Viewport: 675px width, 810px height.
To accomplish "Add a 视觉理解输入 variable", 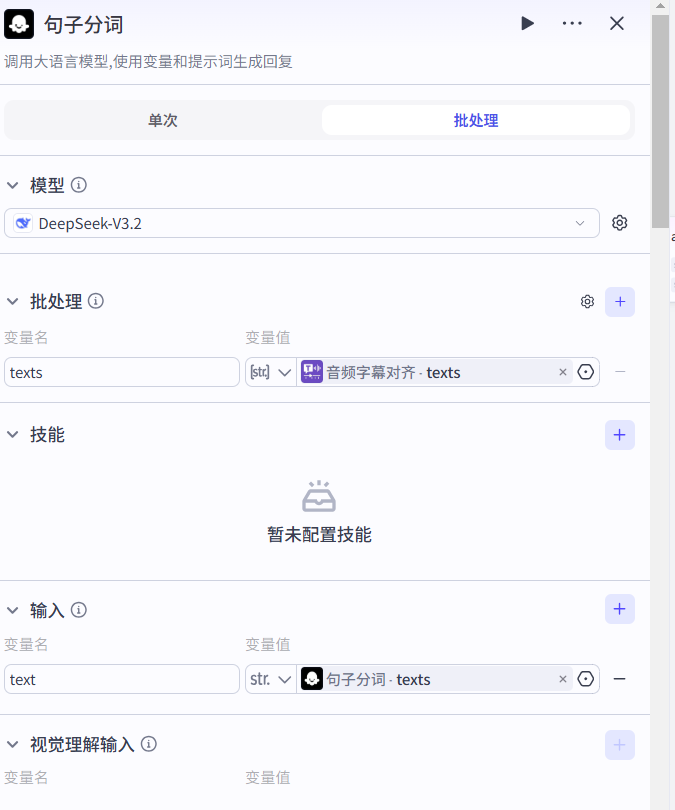I will (620, 745).
